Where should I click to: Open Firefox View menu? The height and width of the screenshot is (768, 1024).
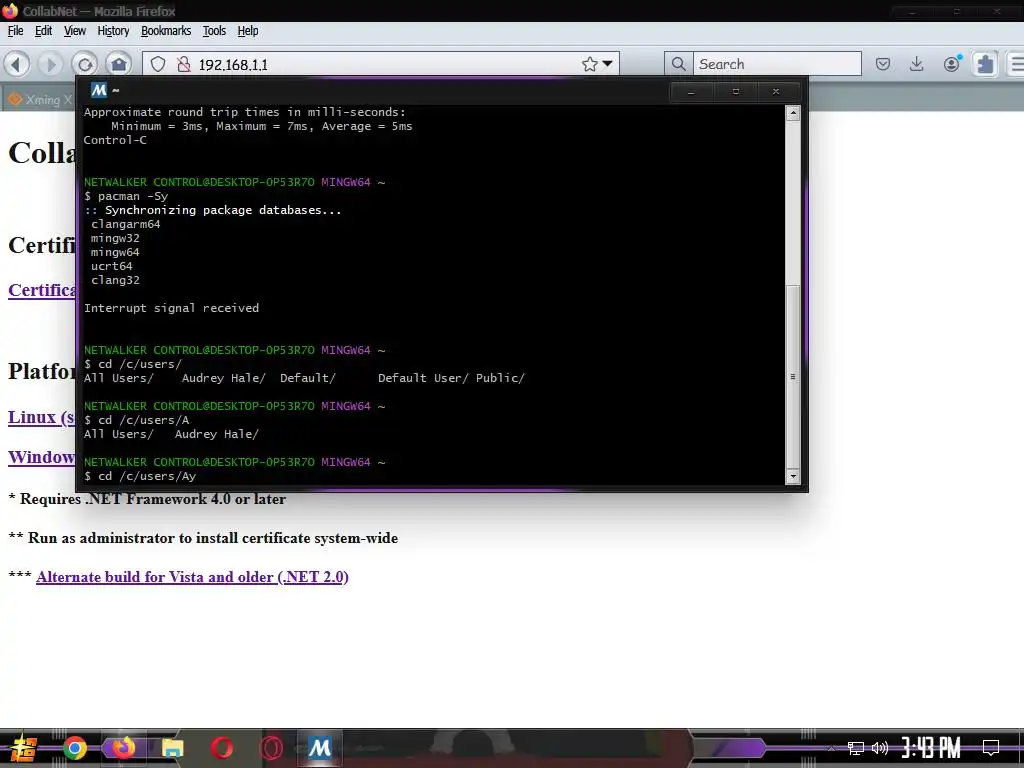pyautogui.click(x=74, y=31)
